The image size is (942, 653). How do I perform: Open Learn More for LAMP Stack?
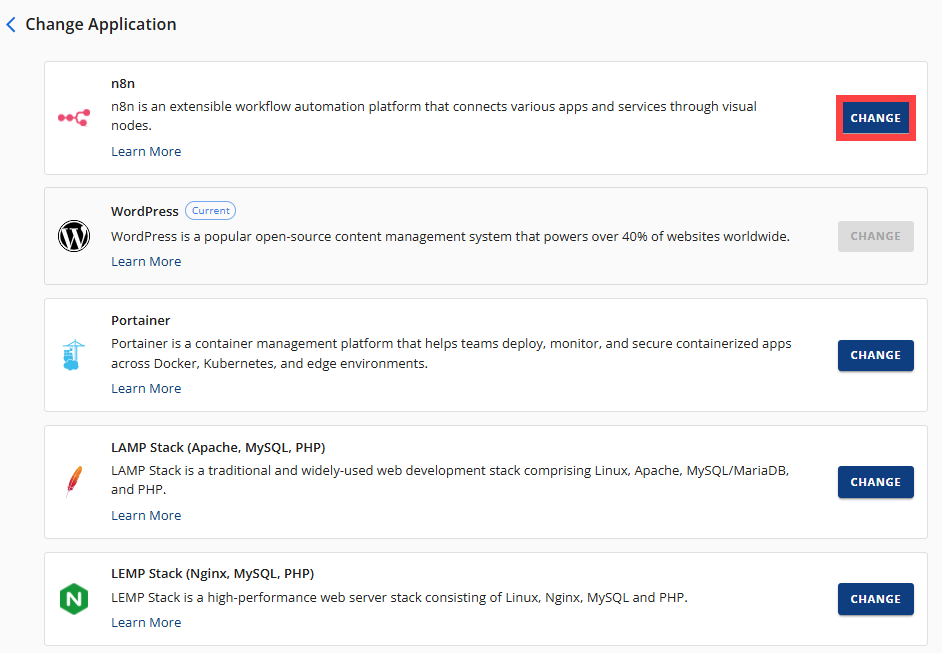point(146,515)
